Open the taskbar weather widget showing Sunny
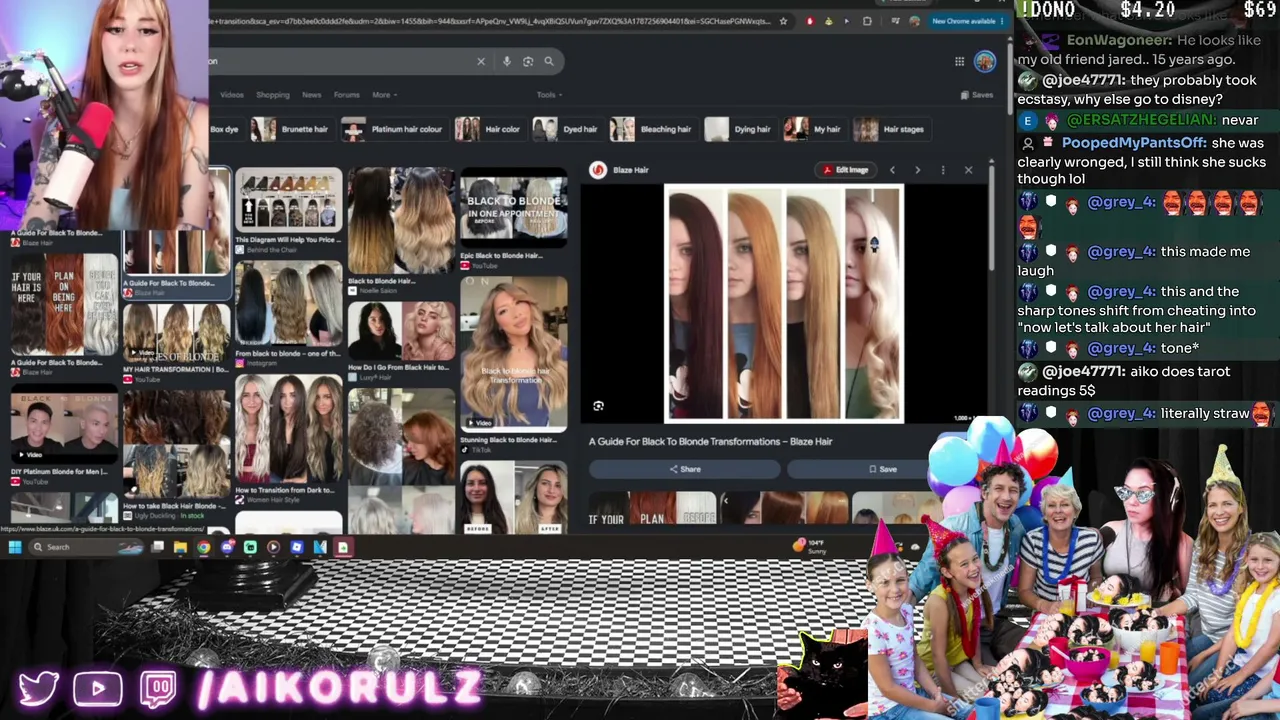Screen dimensions: 1280x720 tap(811, 546)
